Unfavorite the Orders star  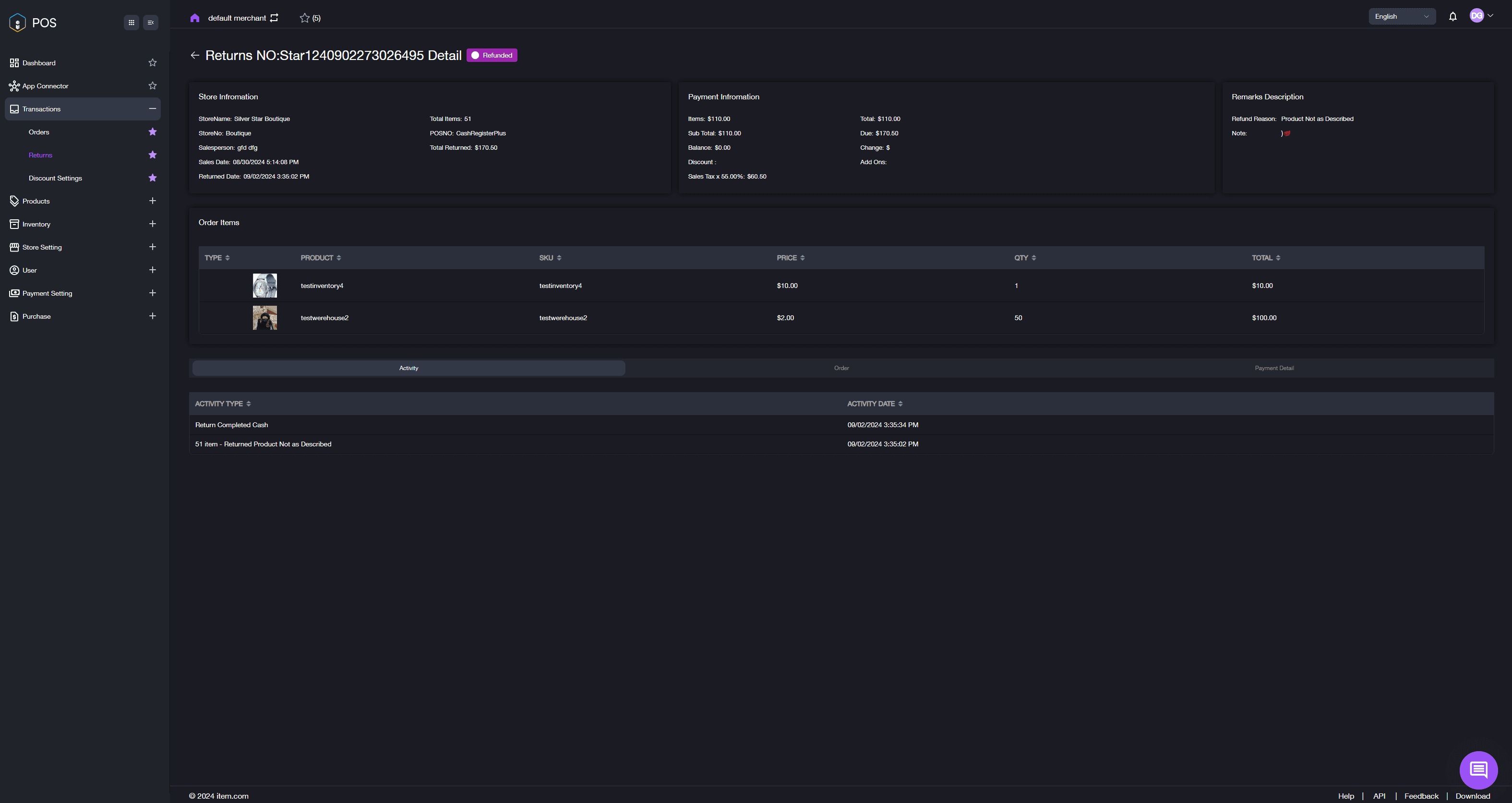tap(153, 132)
